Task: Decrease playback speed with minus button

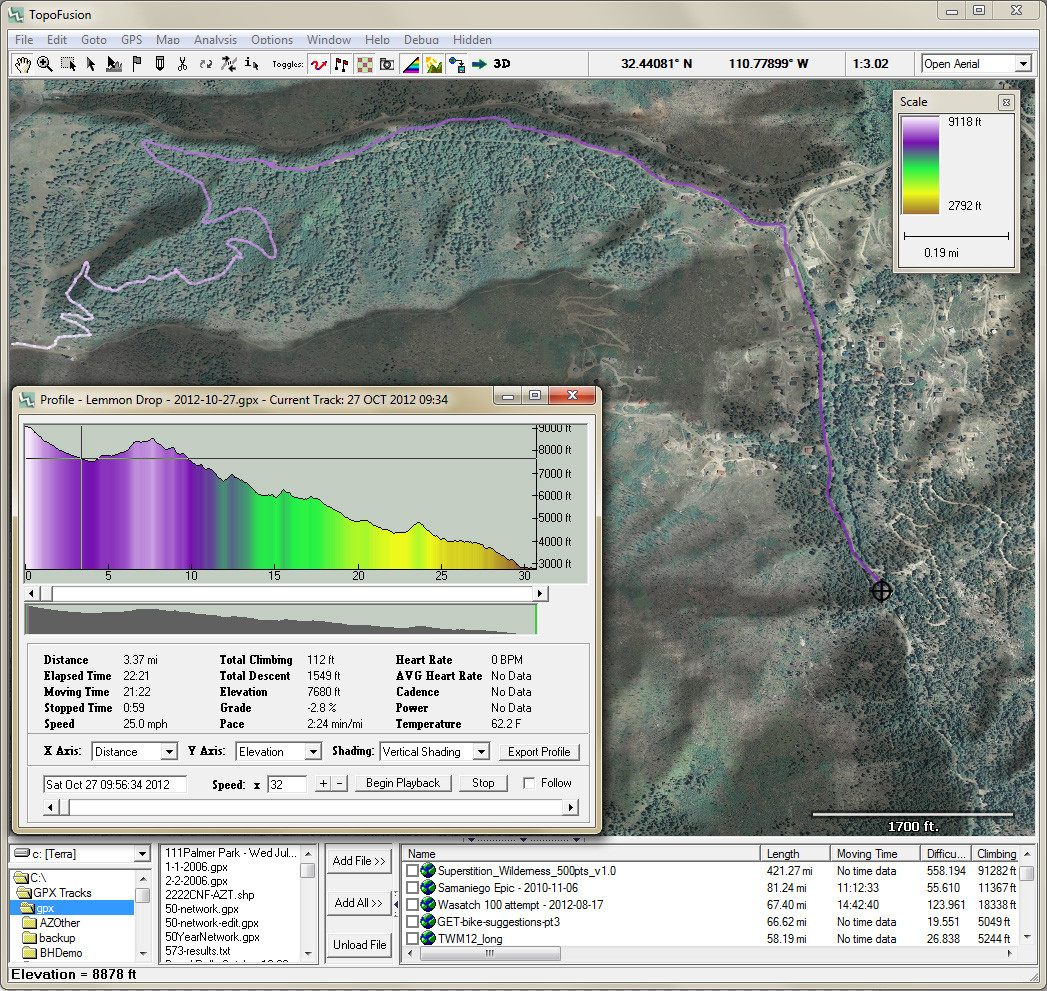Action: [x=340, y=783]
